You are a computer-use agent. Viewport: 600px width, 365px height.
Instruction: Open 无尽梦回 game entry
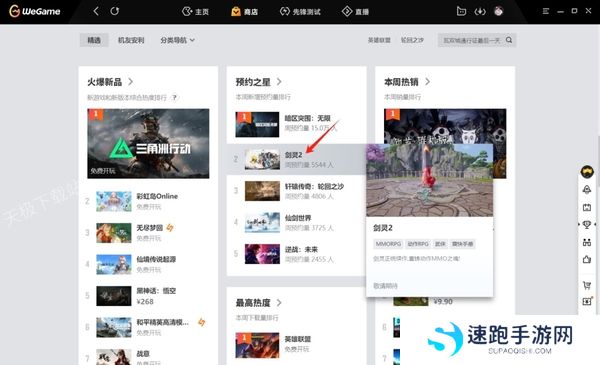tap(148, 233)
